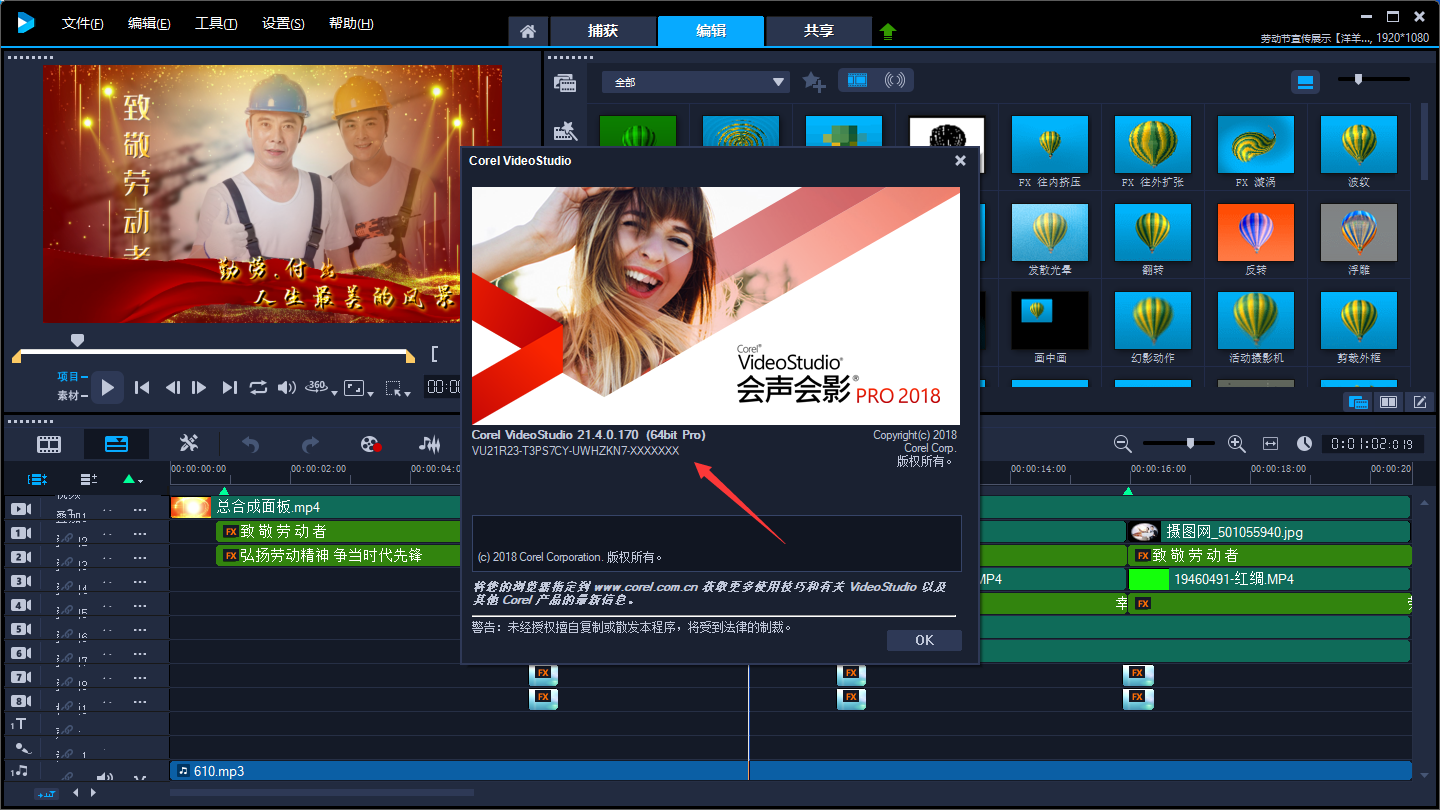Open the customize toolbar tools icon
This screenshot has height=810, width=1440.
(x=189, y=444)
